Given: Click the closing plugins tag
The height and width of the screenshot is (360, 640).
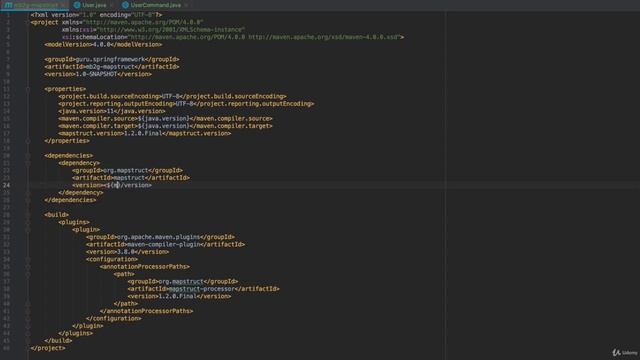Looking at the screenshot, I should pos(76,333).
